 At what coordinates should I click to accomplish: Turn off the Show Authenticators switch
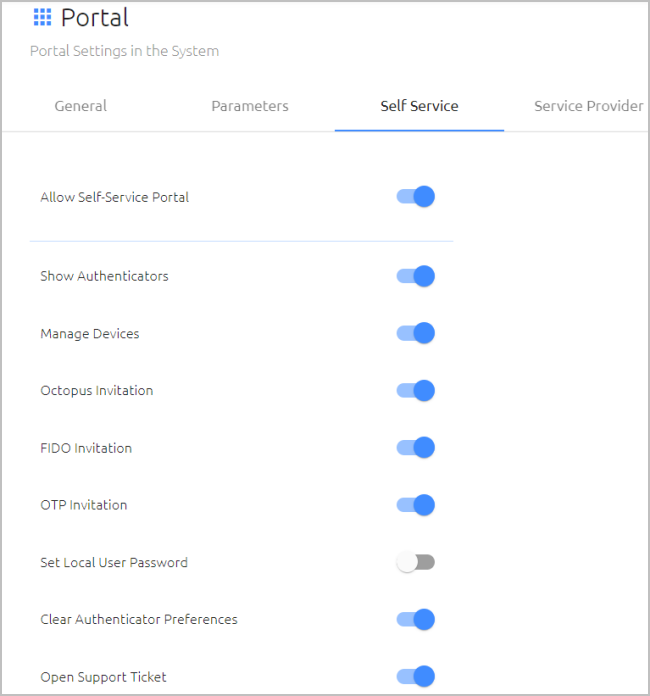coord(416,276)
